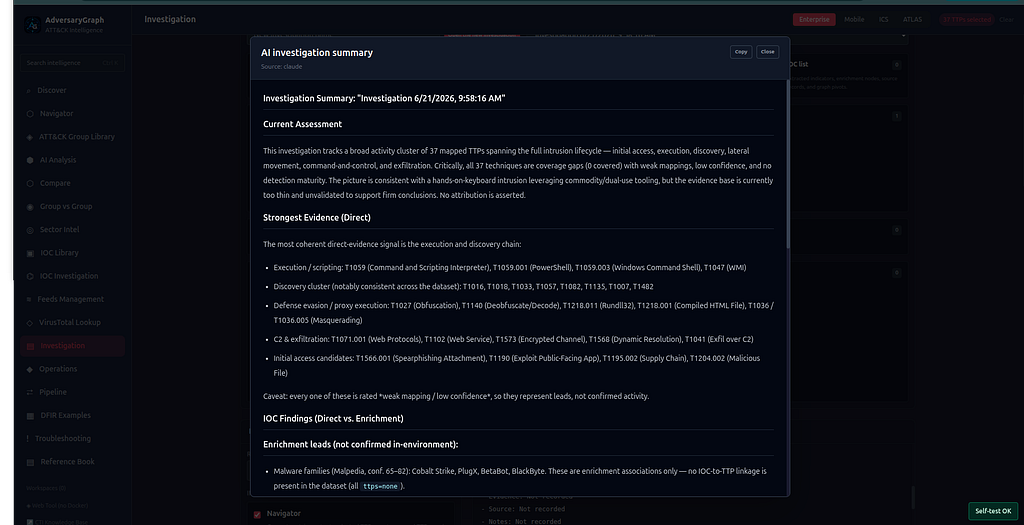This screenshot has height=525, width=1024.
Task: Copy the AI investigation summary
Action: tap(741, 52)
